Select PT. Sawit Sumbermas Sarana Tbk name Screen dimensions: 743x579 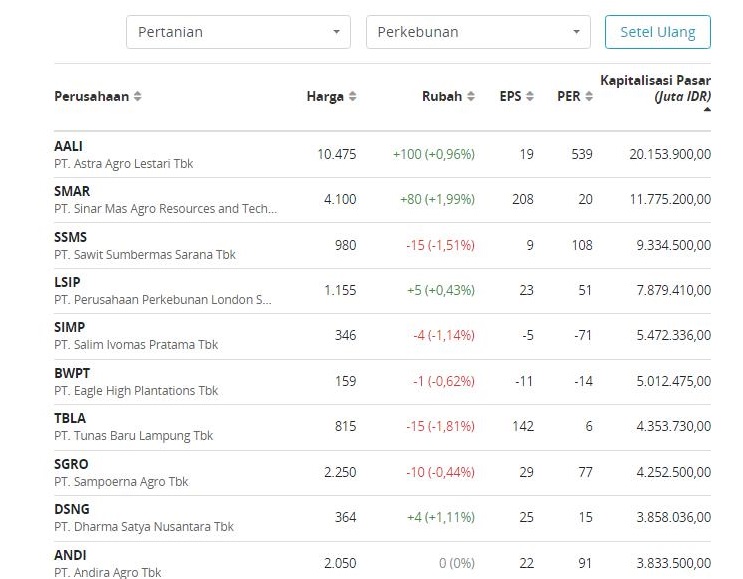coord(145,254)
